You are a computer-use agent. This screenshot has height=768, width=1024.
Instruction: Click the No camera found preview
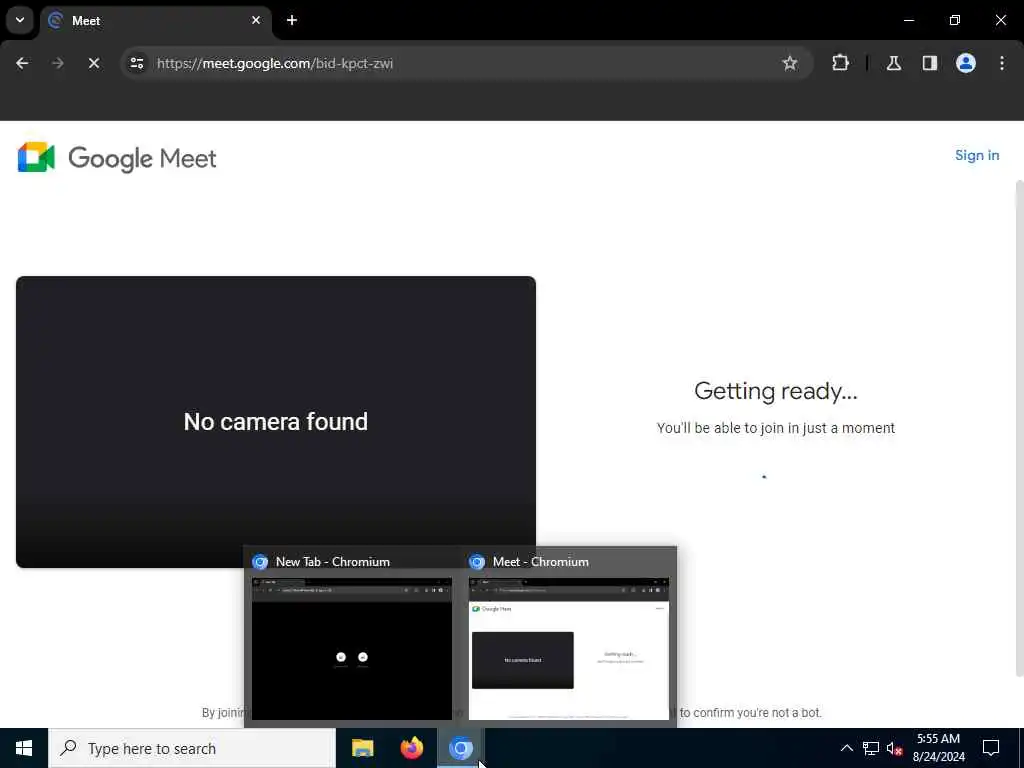[276, 422]
